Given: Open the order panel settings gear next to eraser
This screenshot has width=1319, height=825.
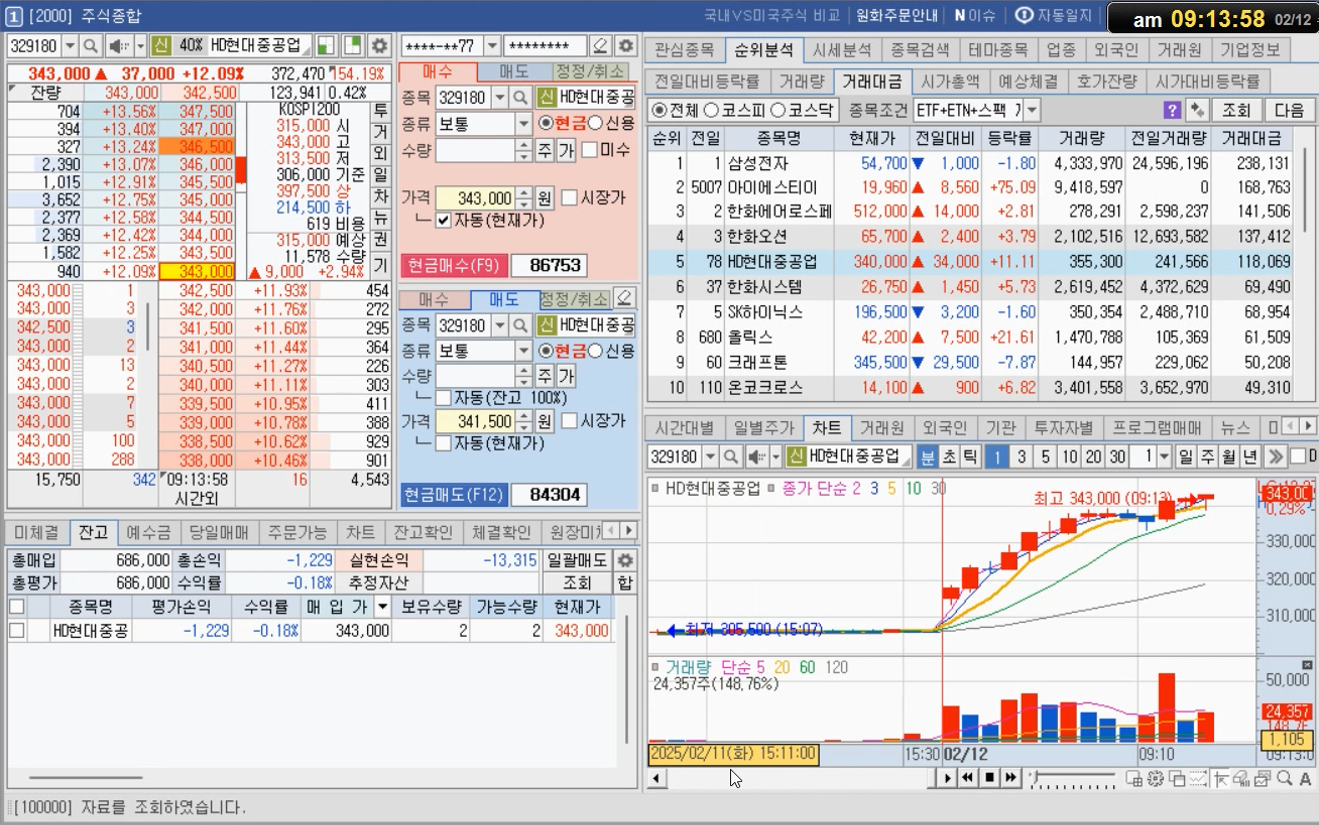Looking at the screenshot, I should [626, 46].
